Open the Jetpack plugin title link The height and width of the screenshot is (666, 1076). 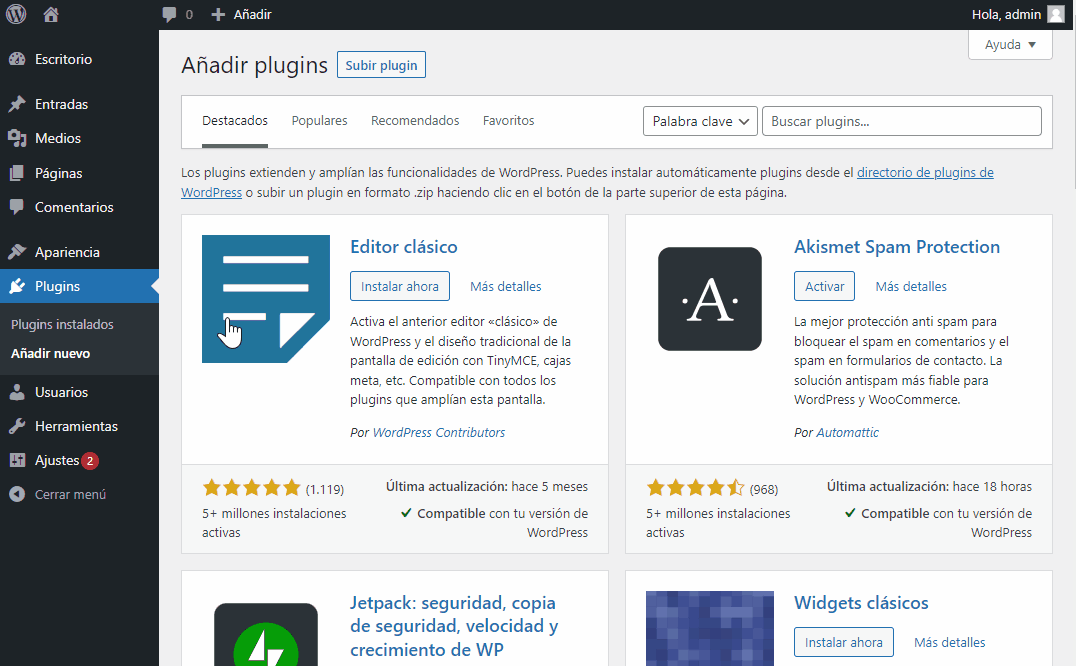click(454, 626)
